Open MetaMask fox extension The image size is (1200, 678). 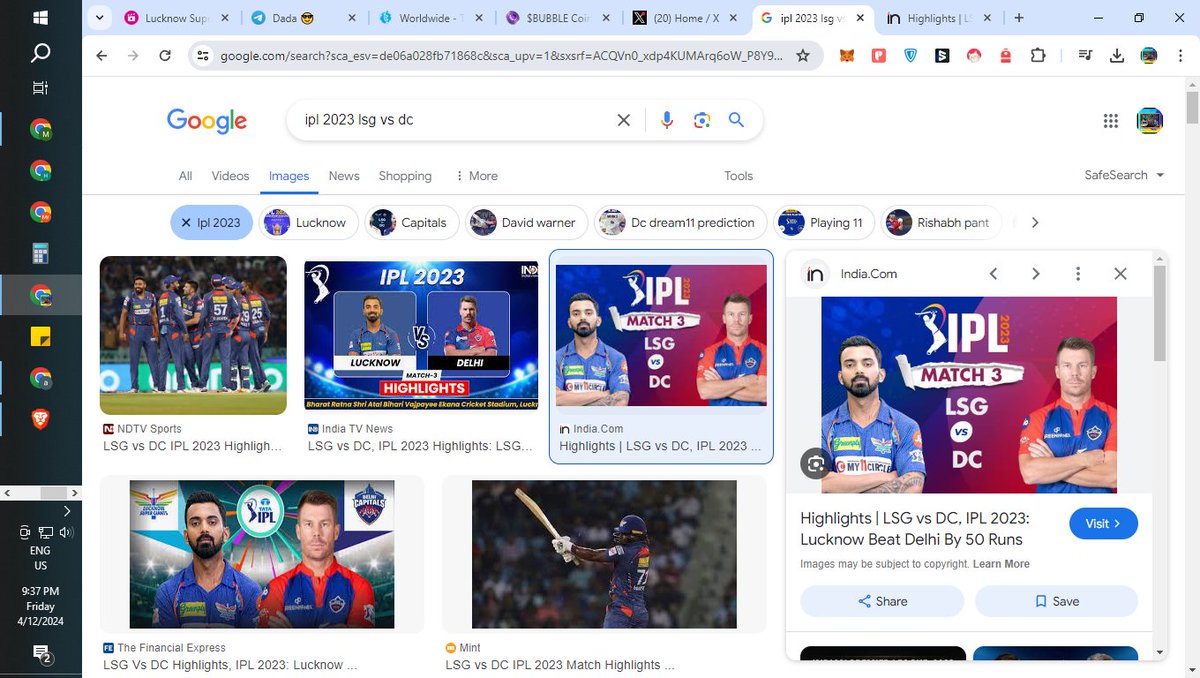847,56
